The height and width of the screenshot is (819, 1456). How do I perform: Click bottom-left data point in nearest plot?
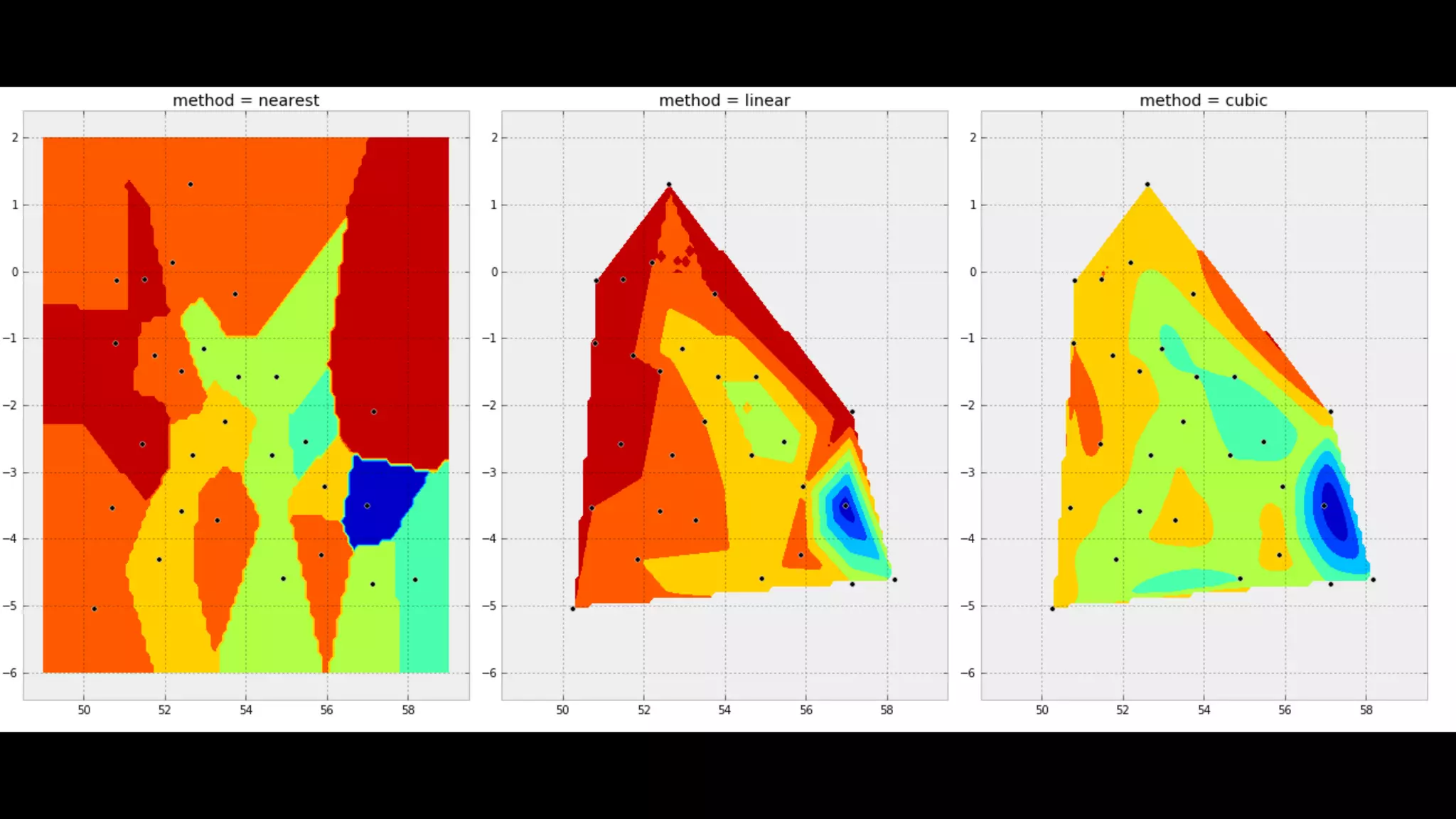click(95, 609)
